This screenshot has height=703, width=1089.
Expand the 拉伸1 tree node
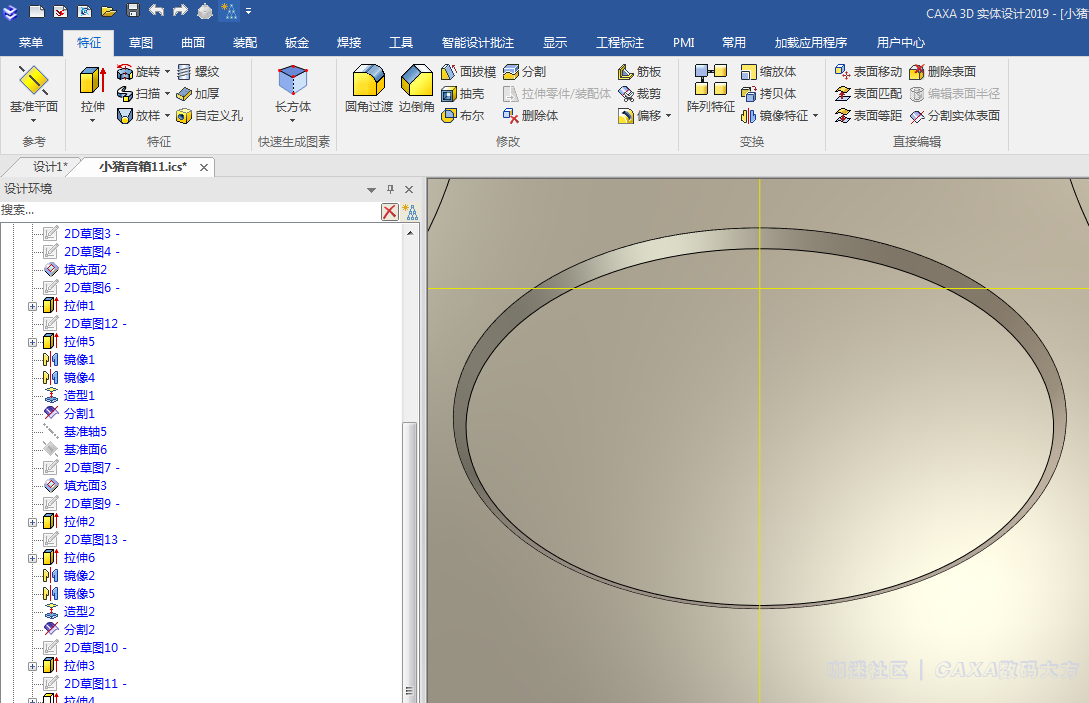[x=32, y=306]
